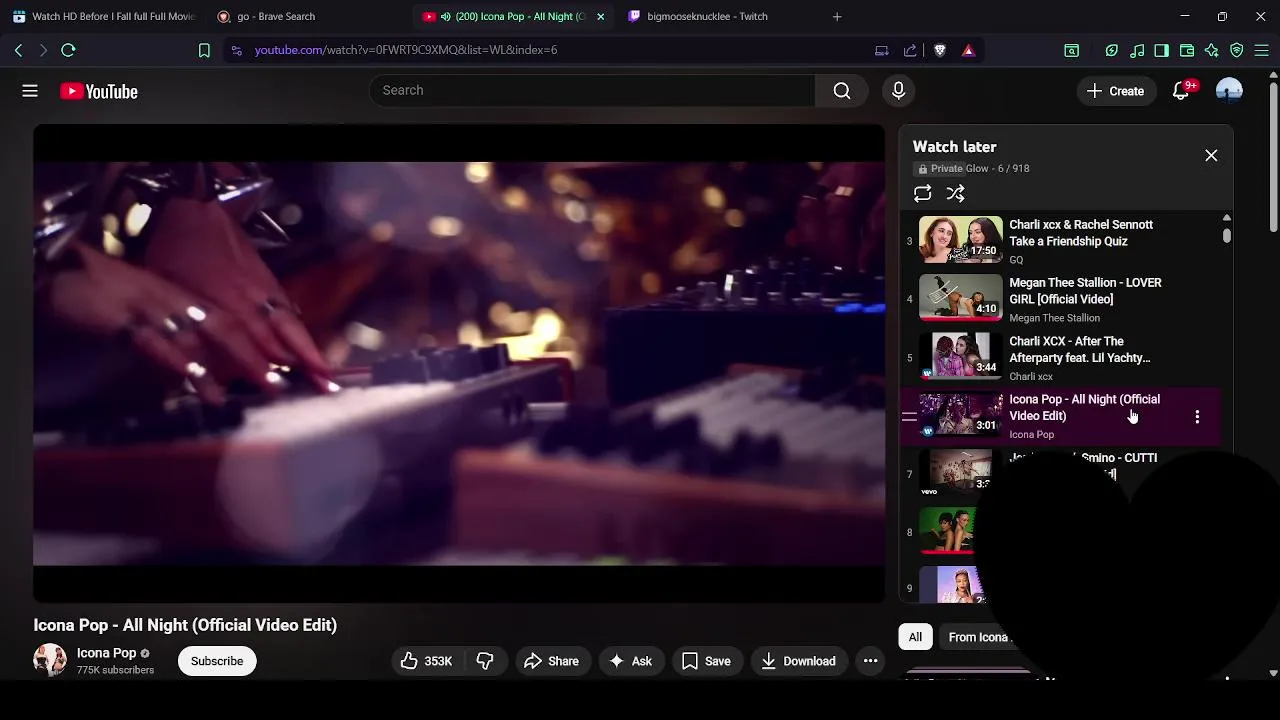The image size is (1280, 720).
Task: Switch to the go - Brave Search tab
Action: [x=275, y=16]
